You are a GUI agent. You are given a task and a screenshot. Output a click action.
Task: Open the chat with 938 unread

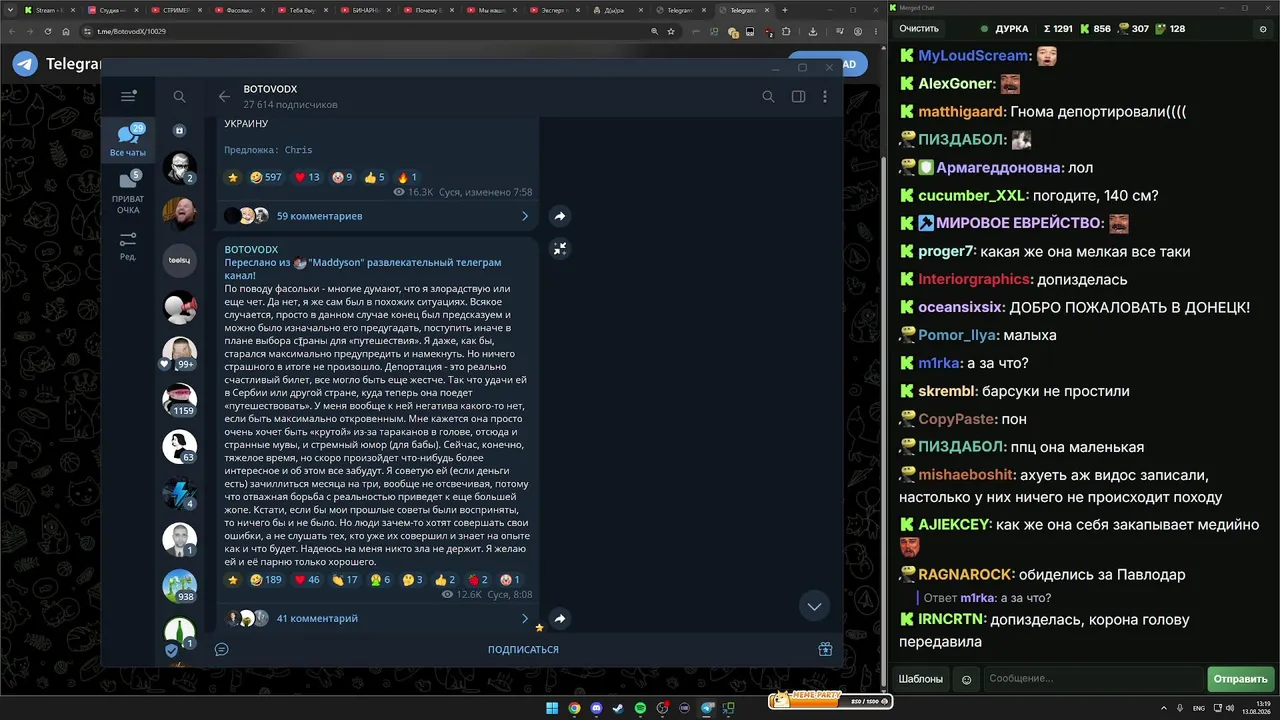point(180,586)
